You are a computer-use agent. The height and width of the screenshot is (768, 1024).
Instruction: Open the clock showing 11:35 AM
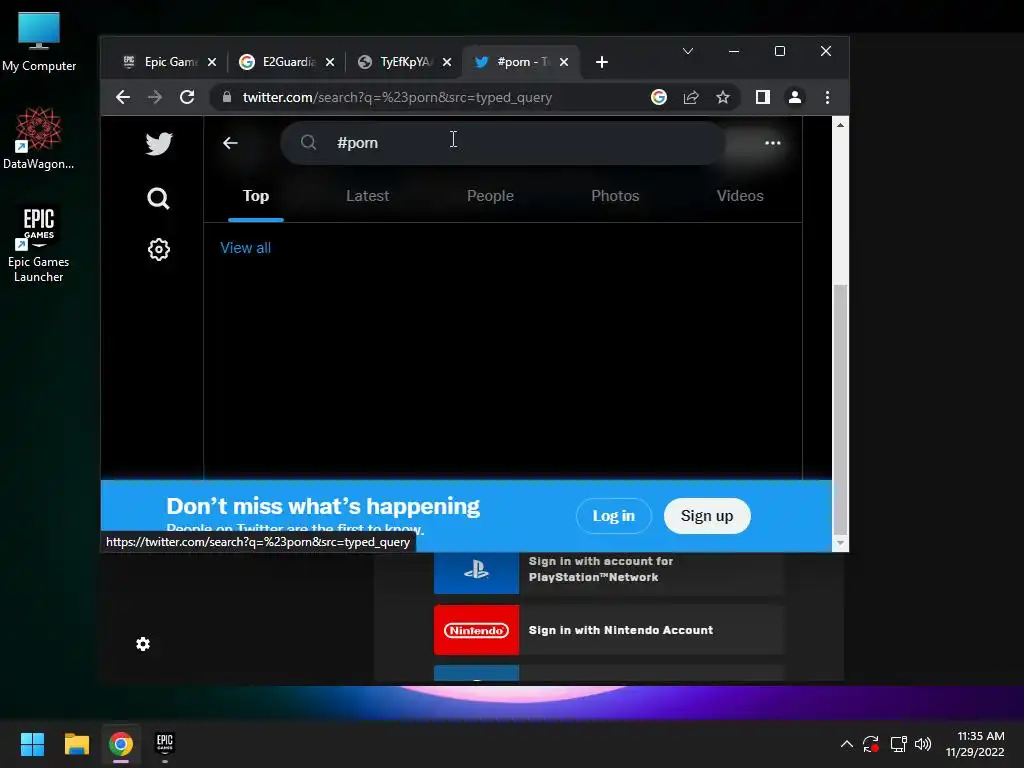click(975, 744)
